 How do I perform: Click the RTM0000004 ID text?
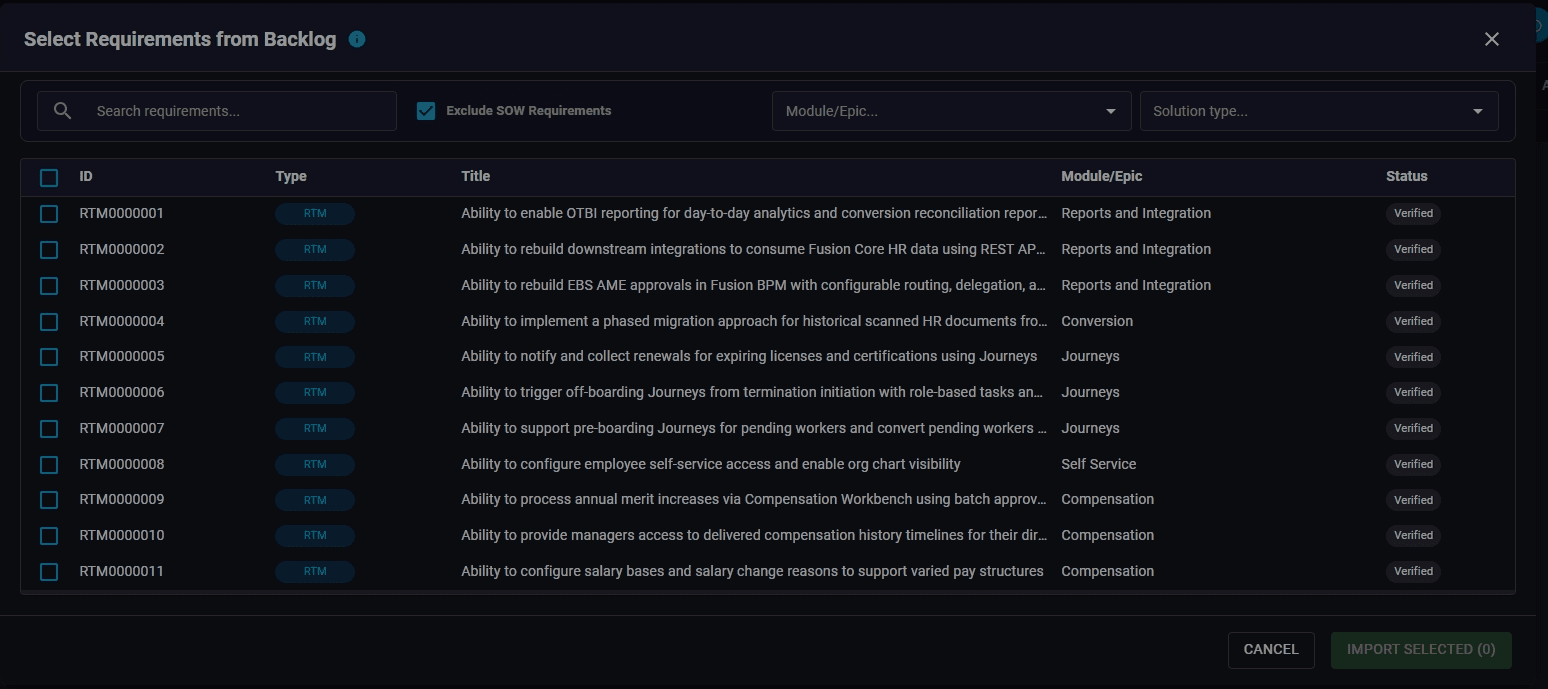click(x=122, y=321)
